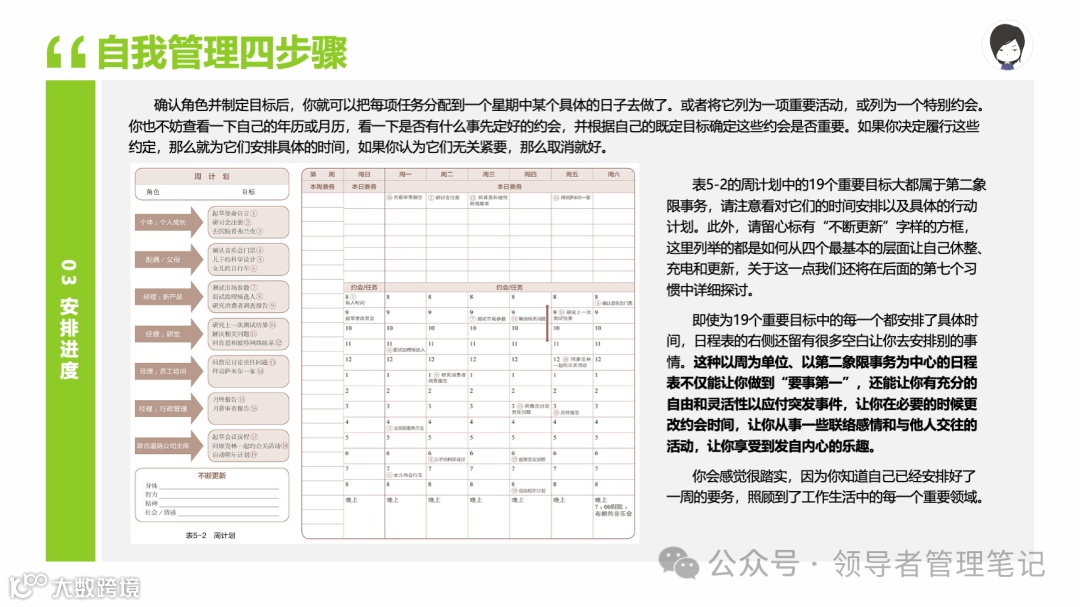Click the paragraph starting 表5-2的周计划中
This screenshot has width=1080, height=607.
click(826, 237)
